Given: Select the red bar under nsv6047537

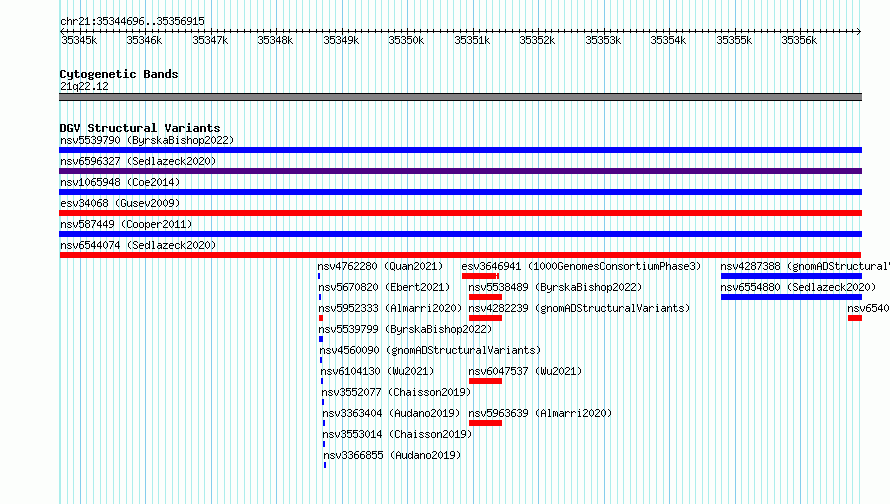Looking at the screenshot, I should 485,381.
